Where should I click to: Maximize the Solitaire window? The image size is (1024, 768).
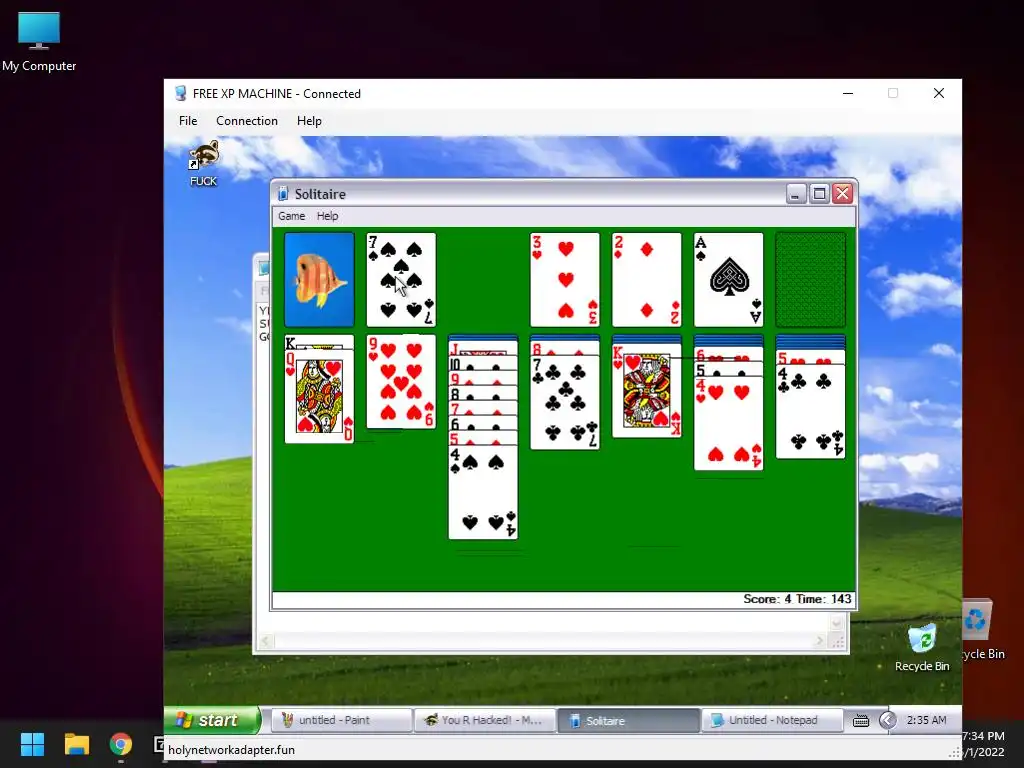[820, 194]
